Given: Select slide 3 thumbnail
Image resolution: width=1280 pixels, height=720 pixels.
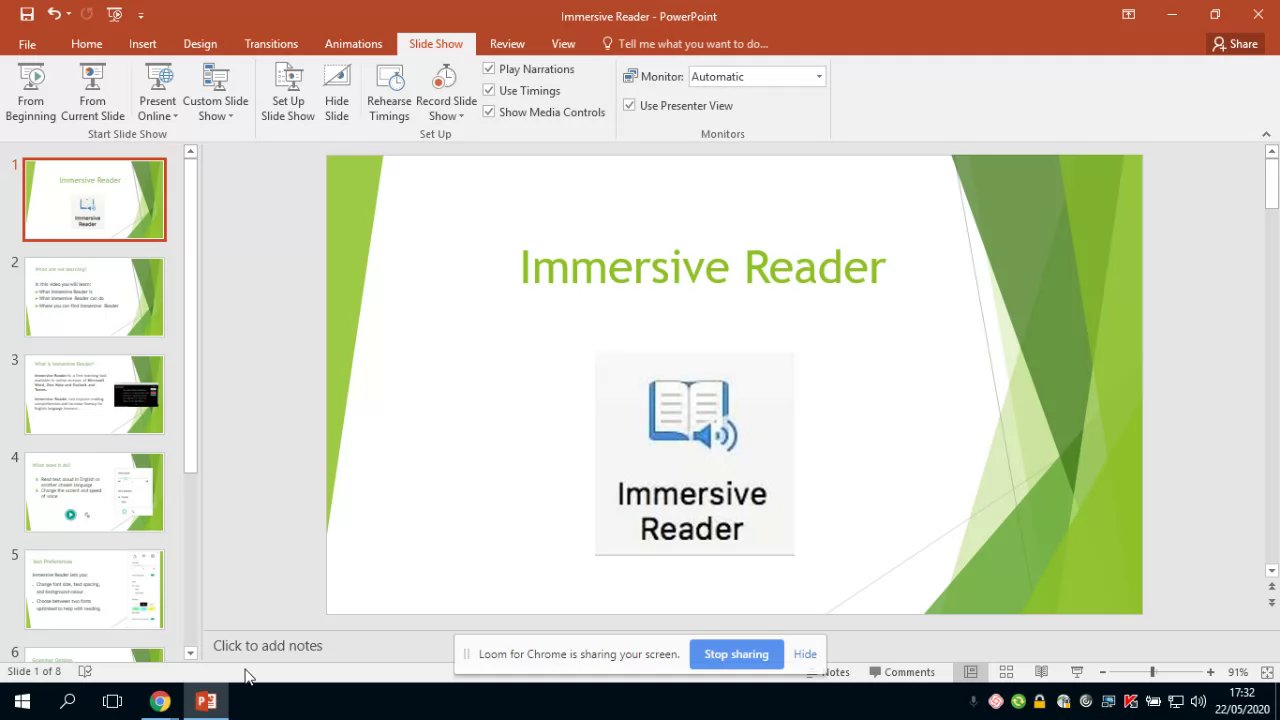Looking at the screenshot, I should click(94, 395).
